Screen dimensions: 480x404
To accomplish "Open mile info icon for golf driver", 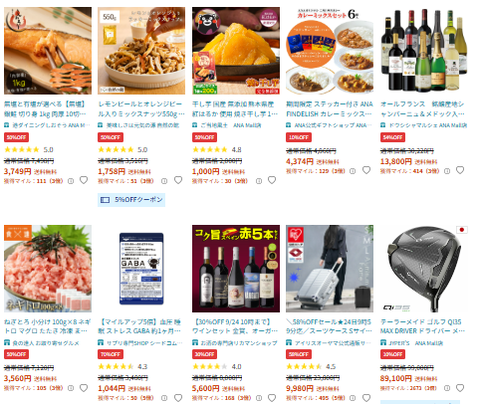I will click(x=447, y=388).
